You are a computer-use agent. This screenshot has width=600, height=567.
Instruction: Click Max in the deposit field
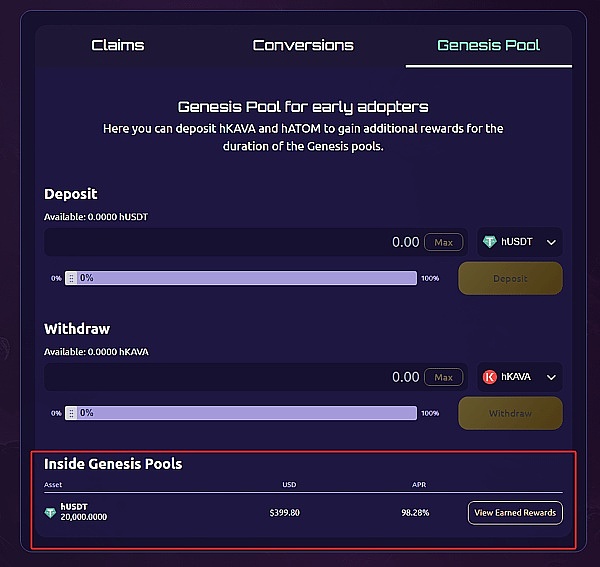point(444,242)
